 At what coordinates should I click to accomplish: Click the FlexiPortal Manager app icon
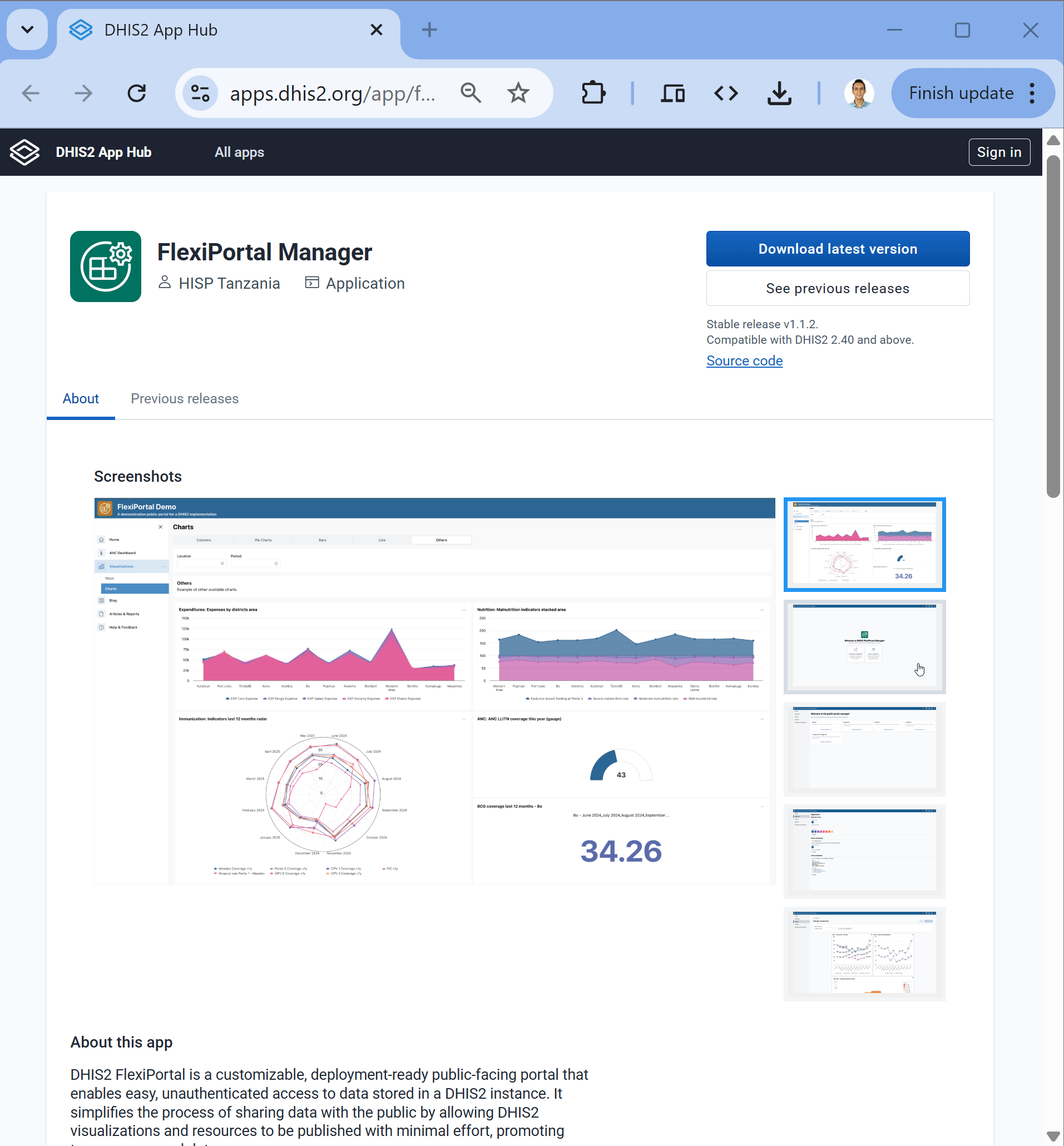coord(105,266)
